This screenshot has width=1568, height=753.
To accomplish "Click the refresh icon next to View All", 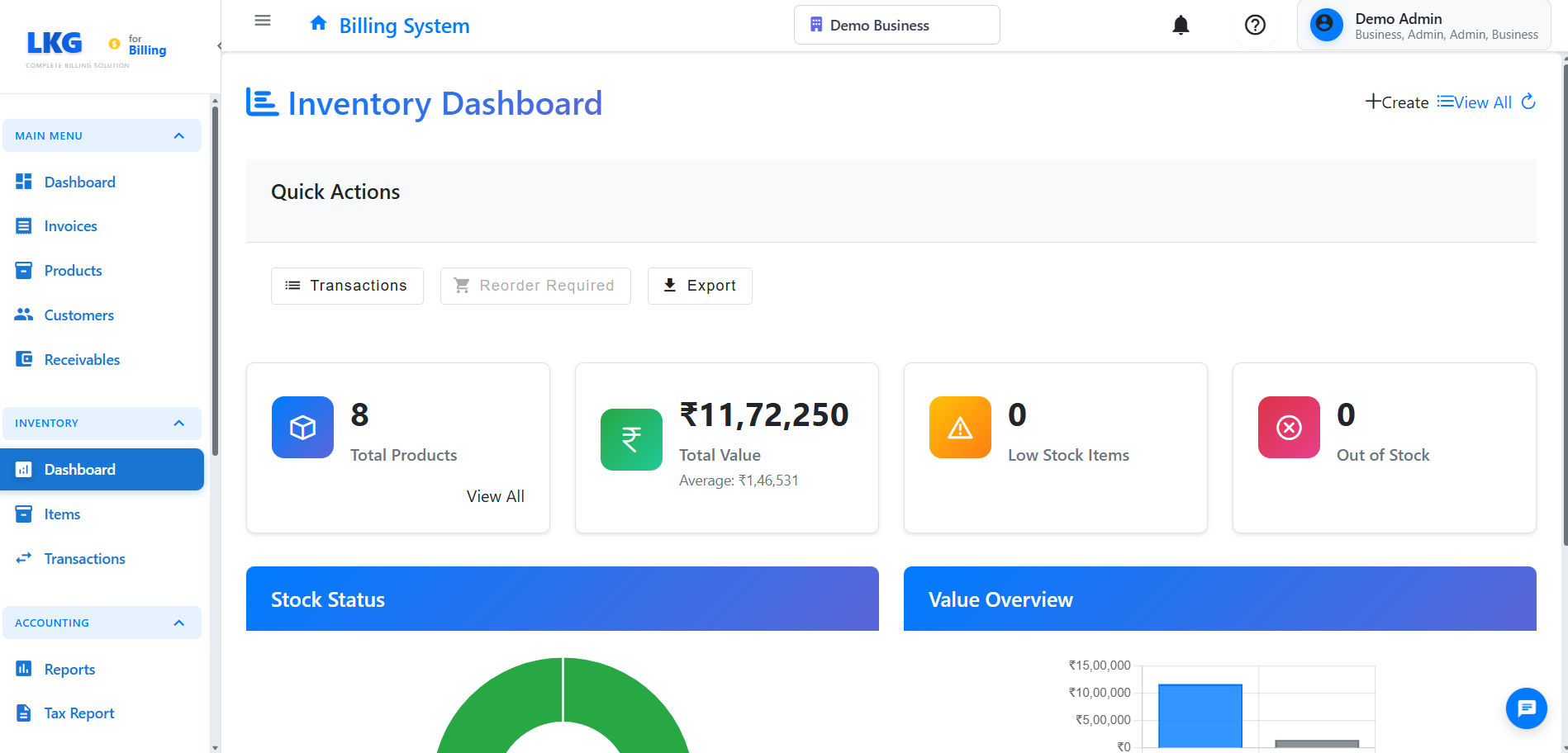I will [1530, 102].
